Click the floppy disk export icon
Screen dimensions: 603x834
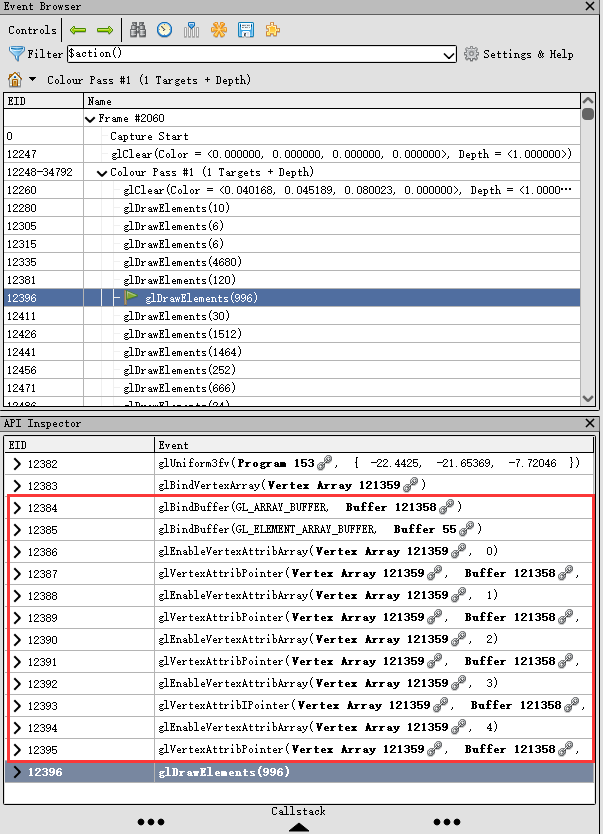(246, 30)
